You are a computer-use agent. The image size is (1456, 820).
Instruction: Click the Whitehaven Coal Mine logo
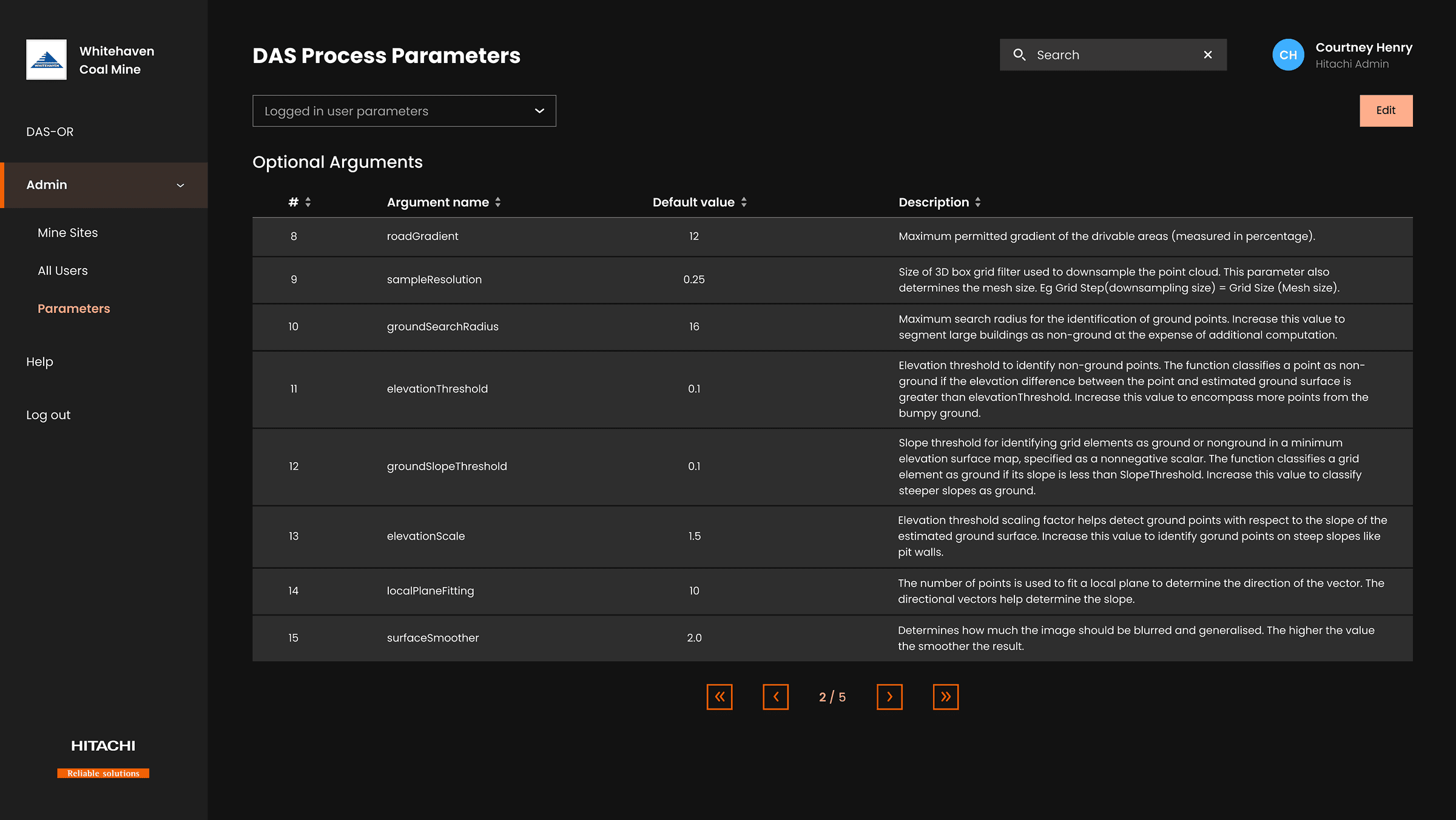click(47, 59)
